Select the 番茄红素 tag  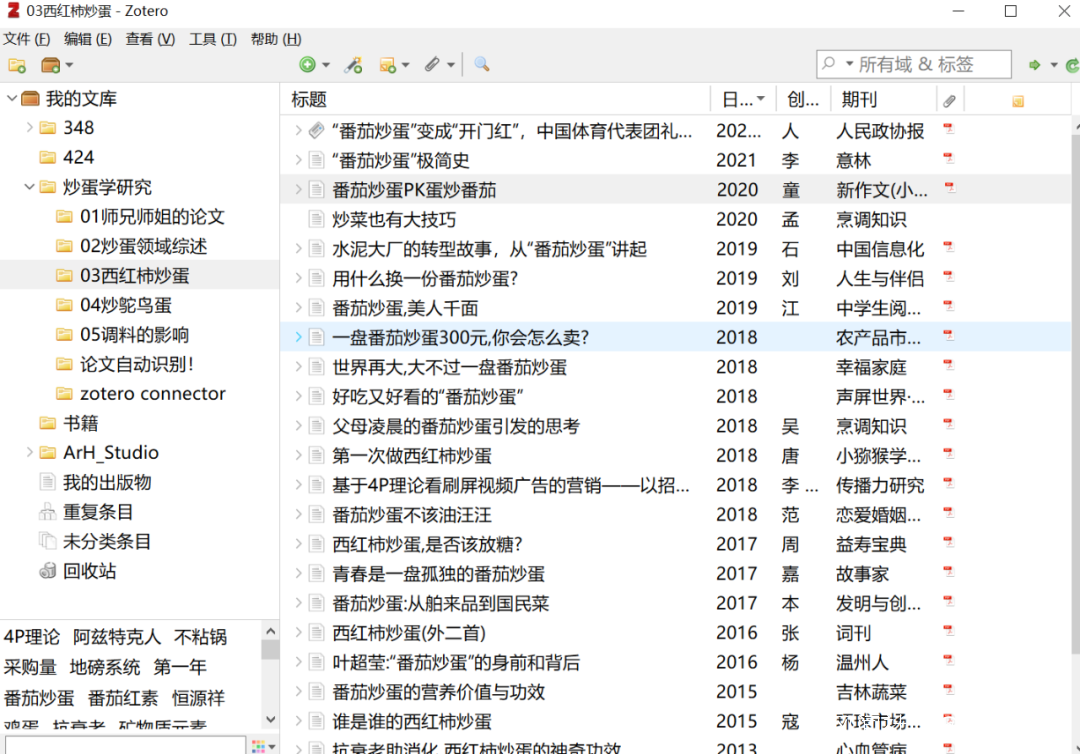click(123, 698)
